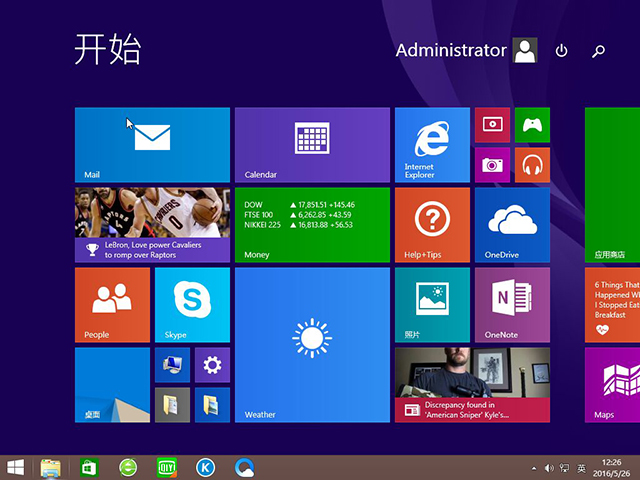Click the Administrator user avatar picture
Screen dimensions: 640x480
(525, 50)
